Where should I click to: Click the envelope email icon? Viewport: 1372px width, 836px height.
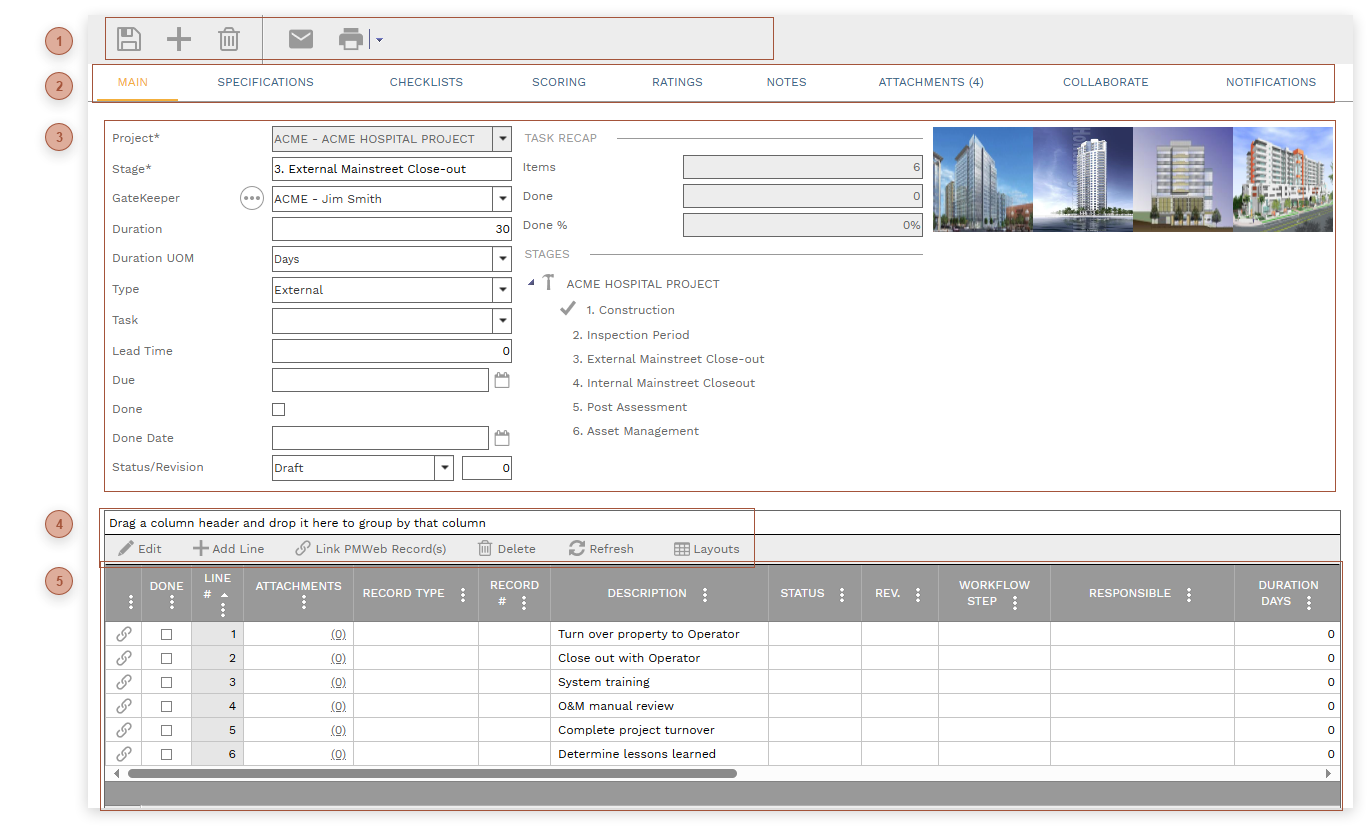click(x=301, y=39)
